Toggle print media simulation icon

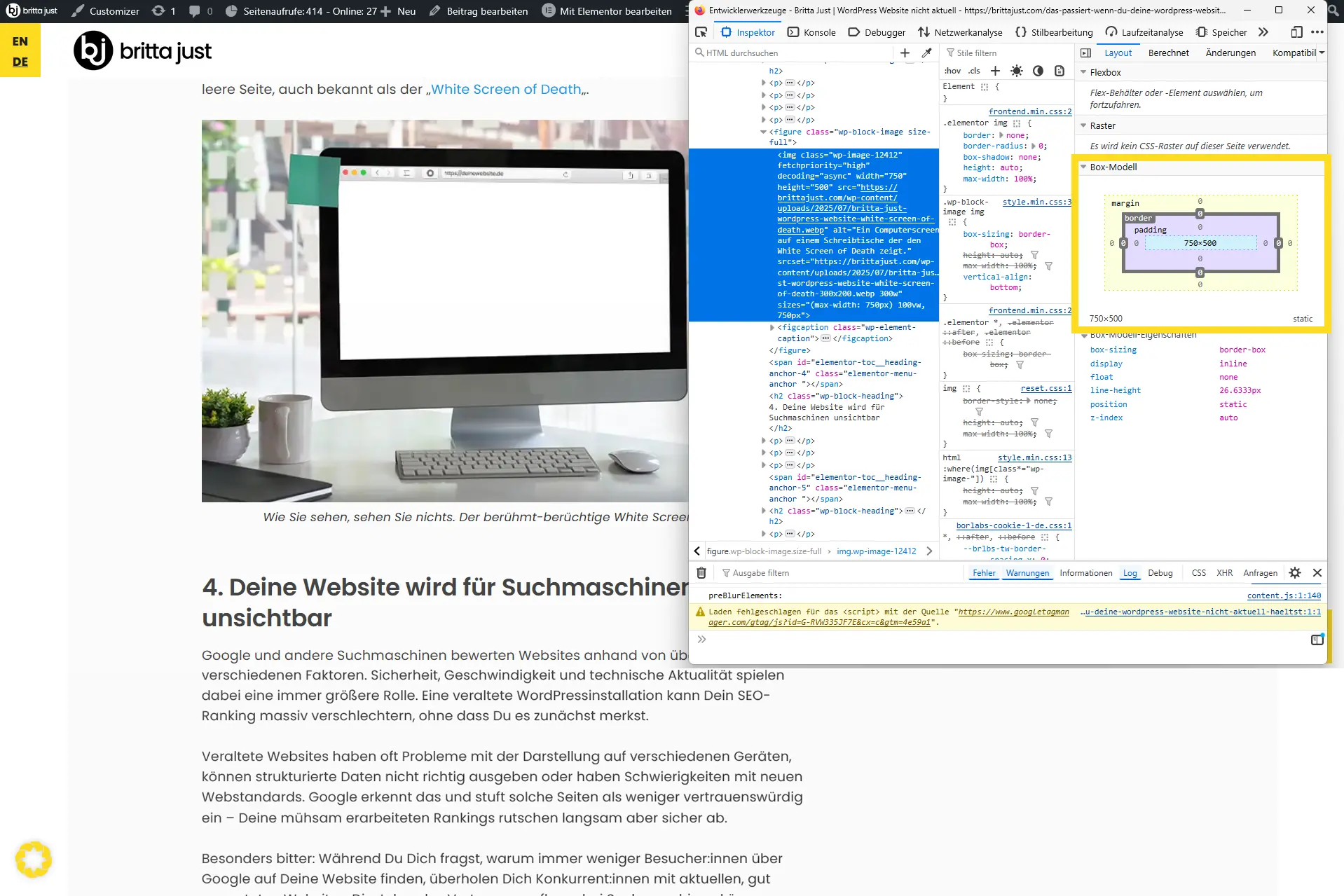click(1060, 71)
